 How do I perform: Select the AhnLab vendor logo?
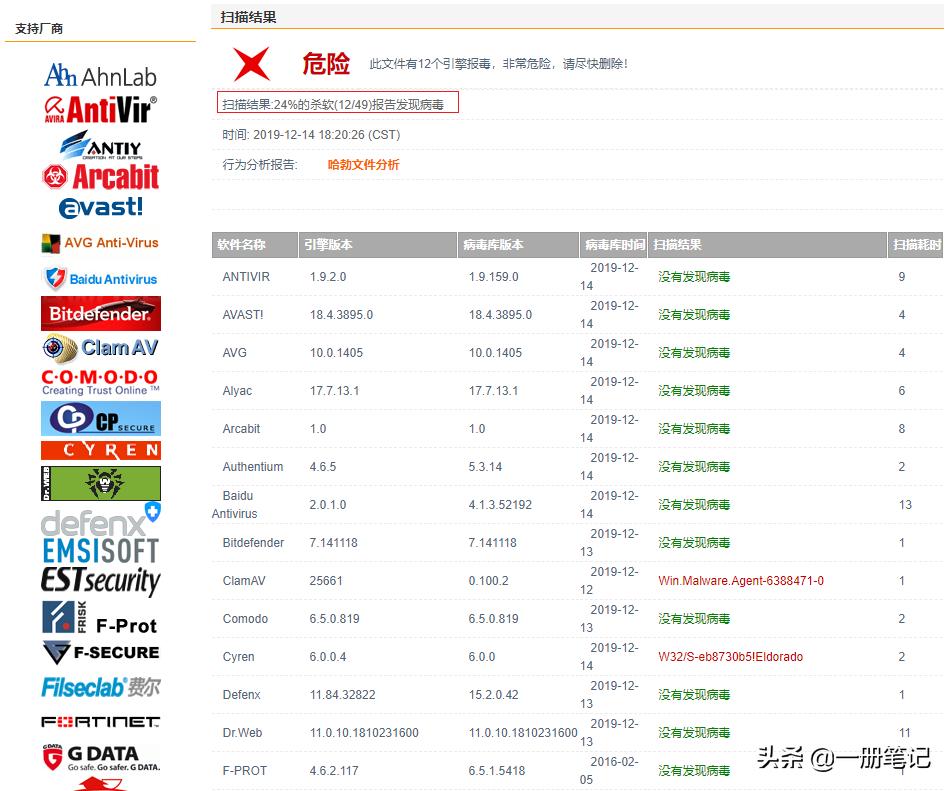[x=100, y=74]
